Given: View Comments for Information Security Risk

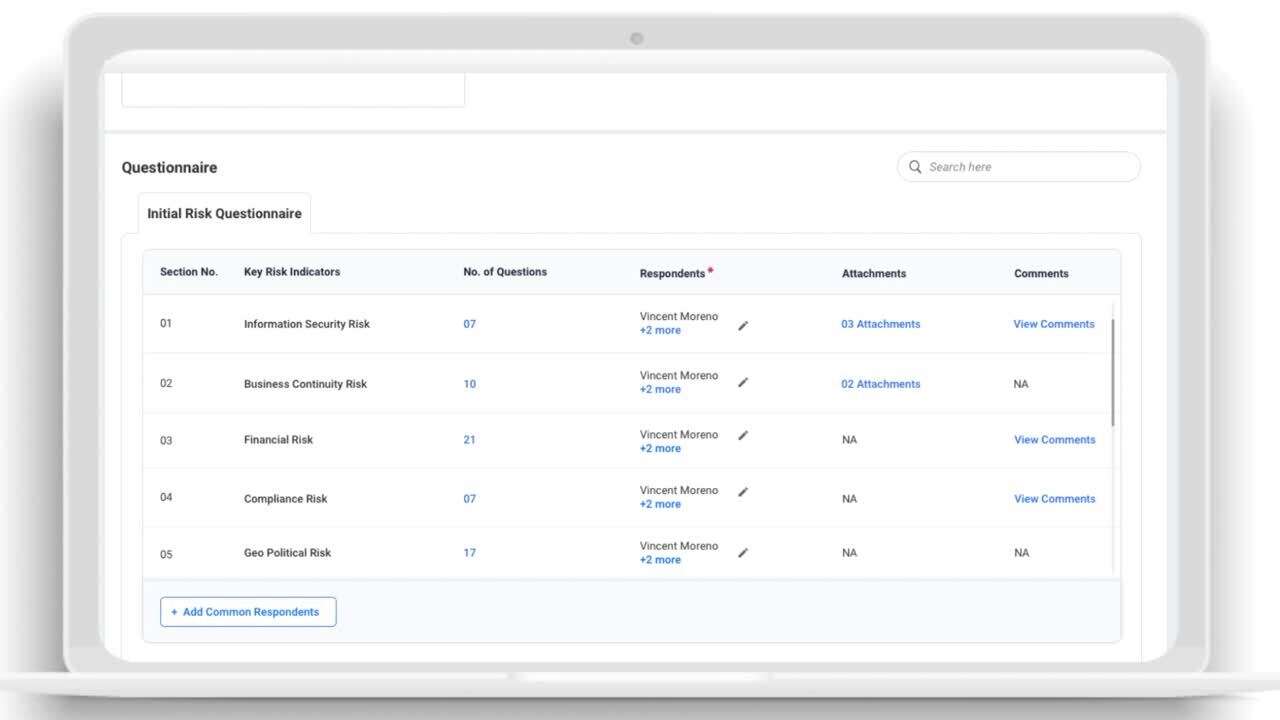Looking at the screenshot, I should pyautogui.click(x=1054, y=324).
